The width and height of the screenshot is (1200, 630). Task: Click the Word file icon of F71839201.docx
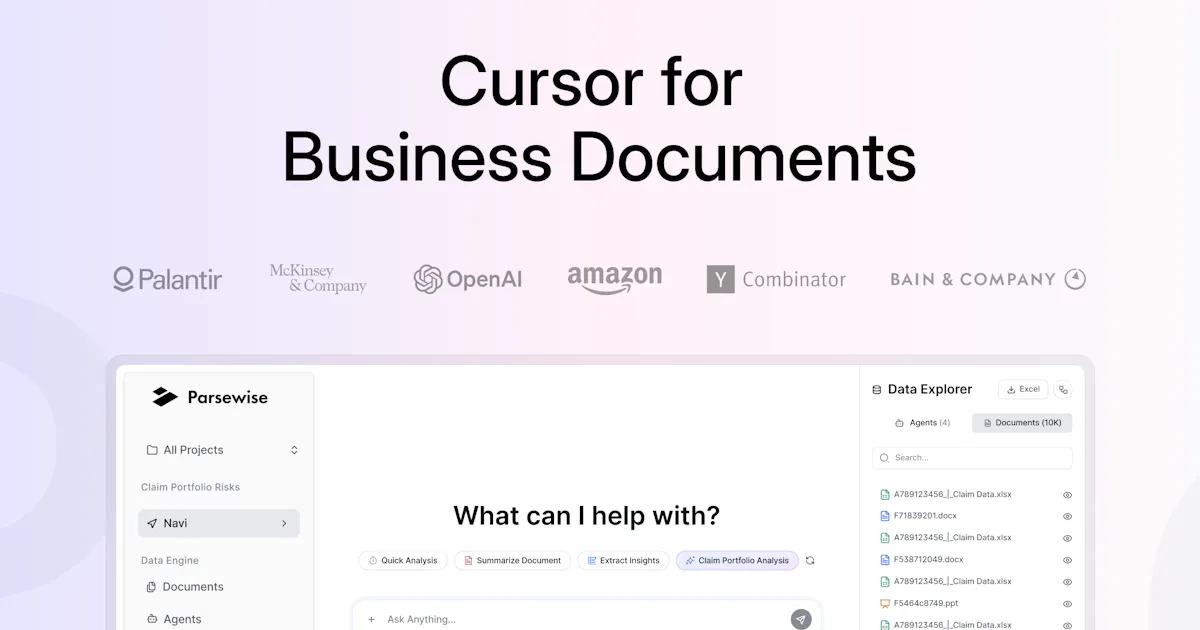884,516
